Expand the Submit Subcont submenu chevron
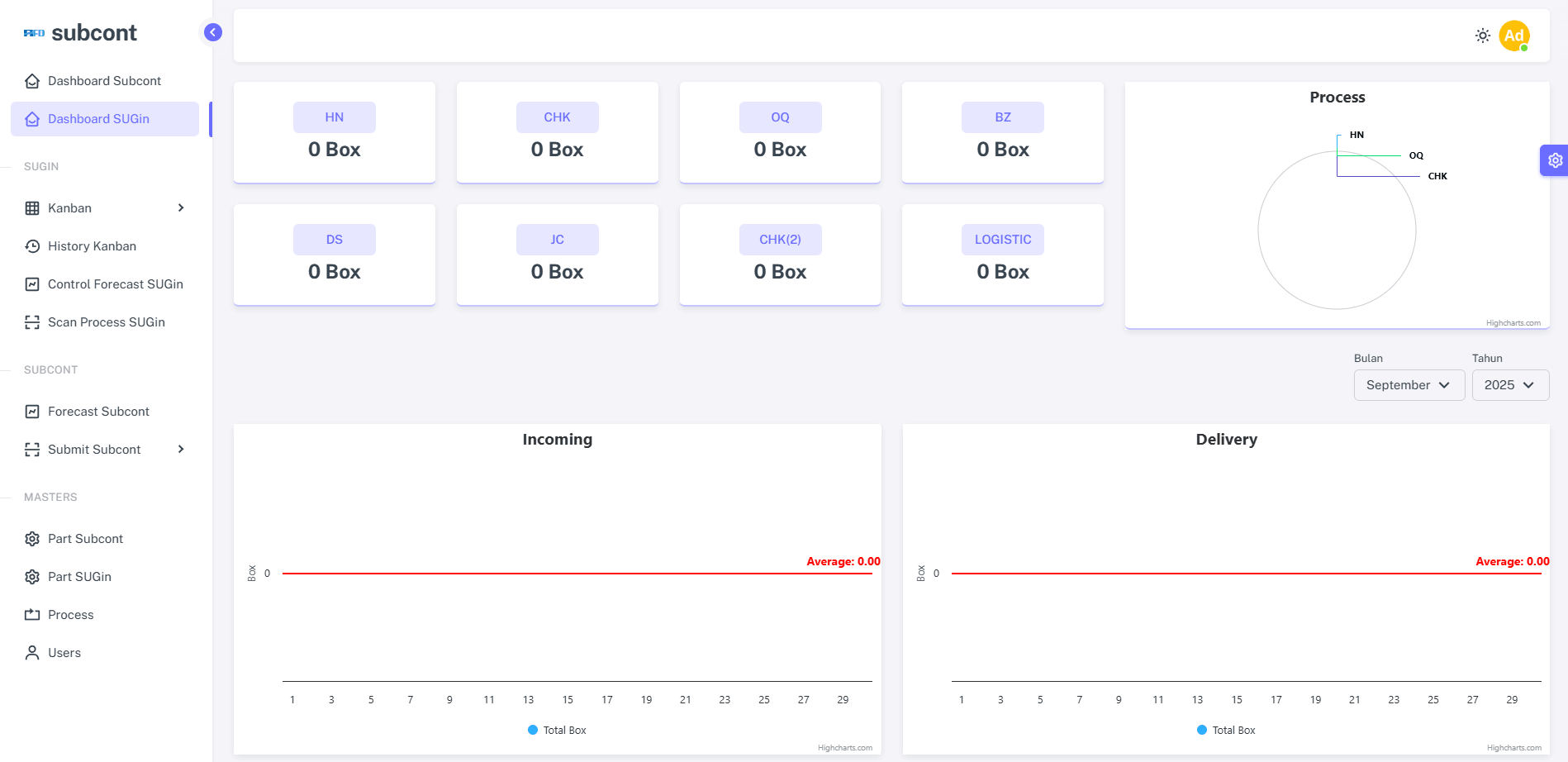 [181, 450]
